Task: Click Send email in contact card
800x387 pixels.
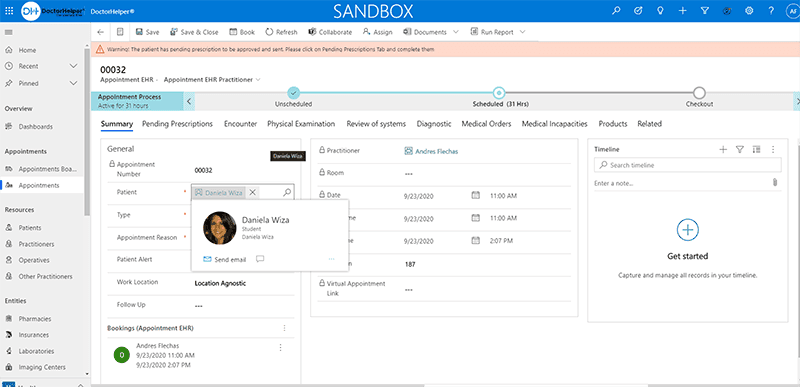Action: point(225,260)
